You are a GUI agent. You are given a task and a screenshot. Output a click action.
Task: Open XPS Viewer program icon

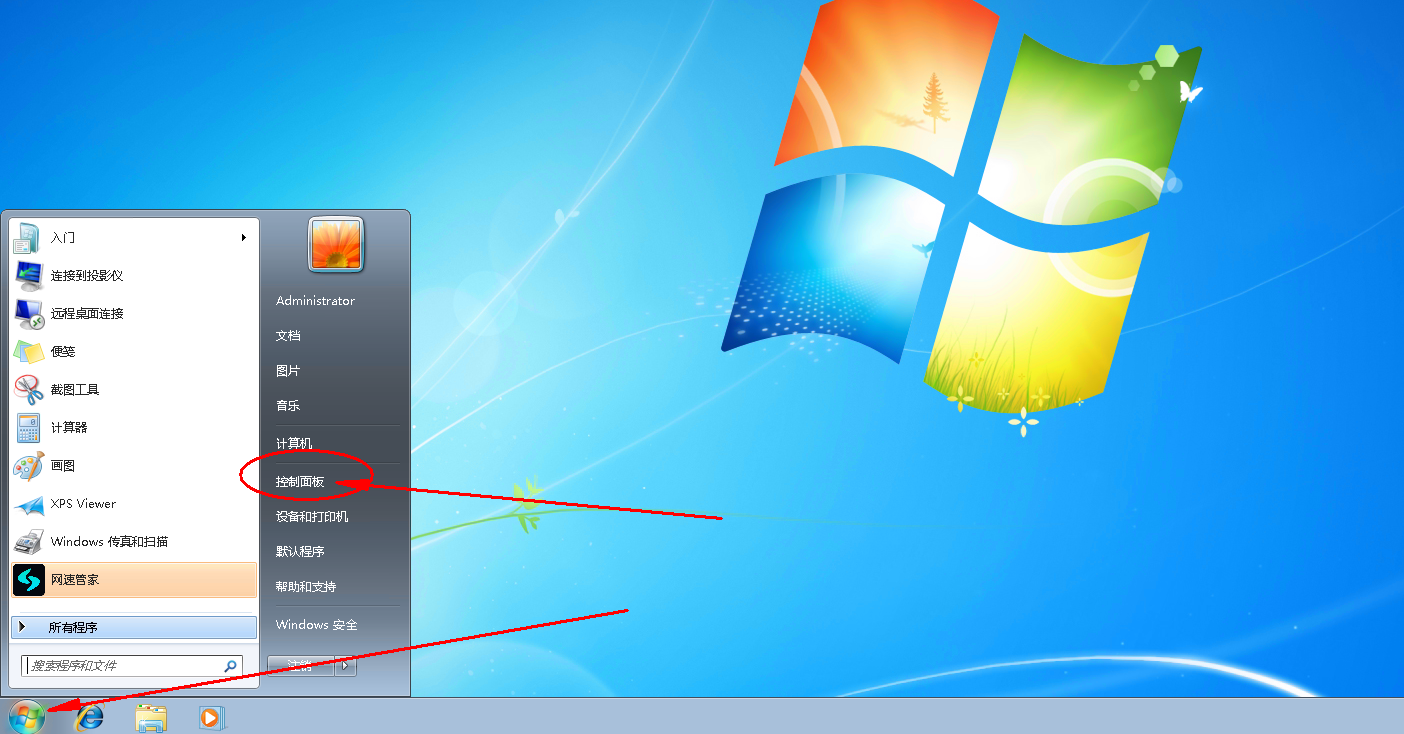(27, 504)
